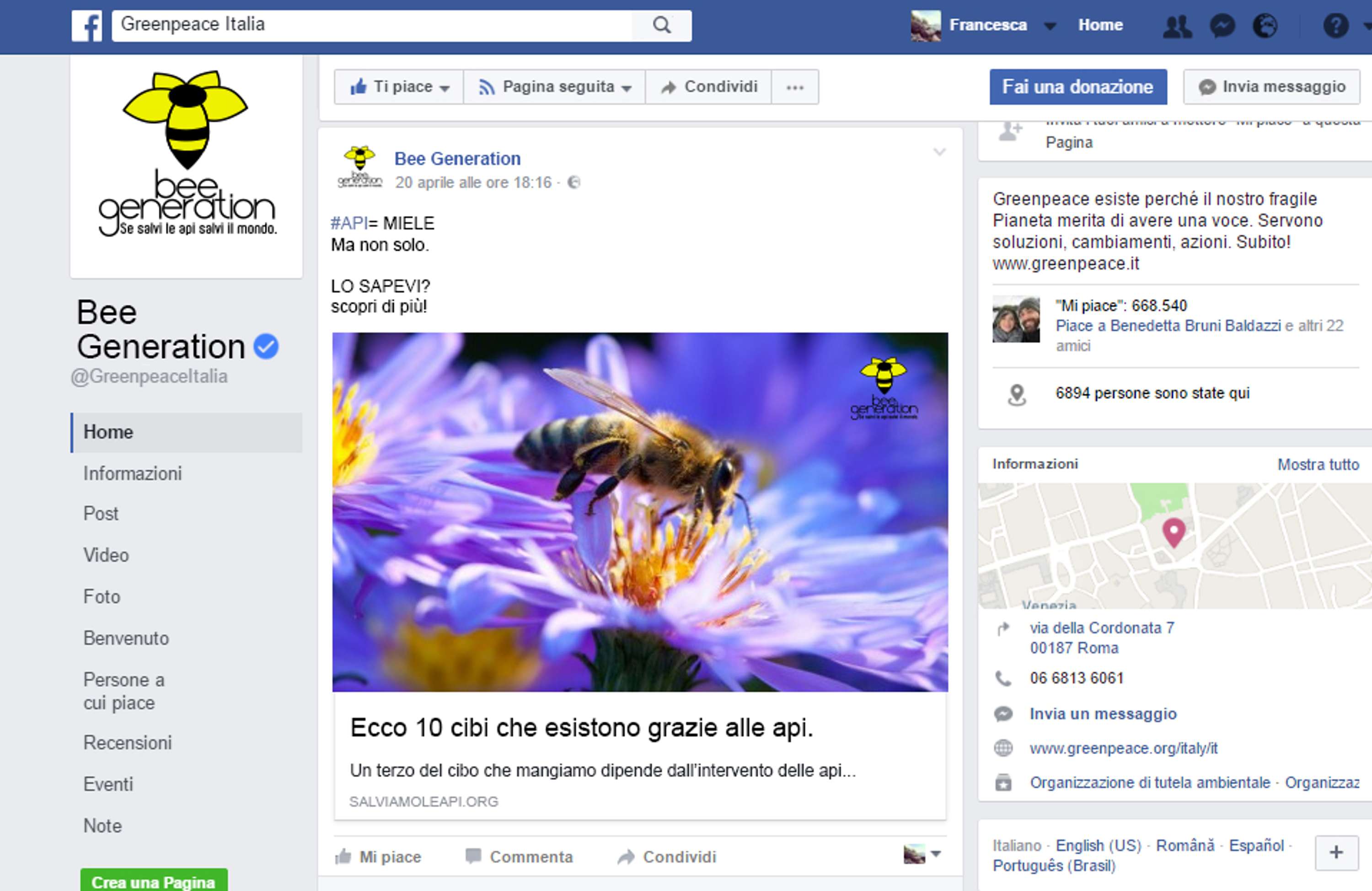The image size is (1372, 891).
Task: Switch language to Română
Action: (x=1185, y=846)
